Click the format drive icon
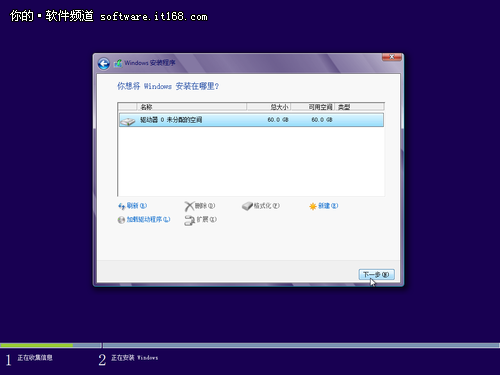This screenshot has height=375, width=500. (x=247, y=206)
